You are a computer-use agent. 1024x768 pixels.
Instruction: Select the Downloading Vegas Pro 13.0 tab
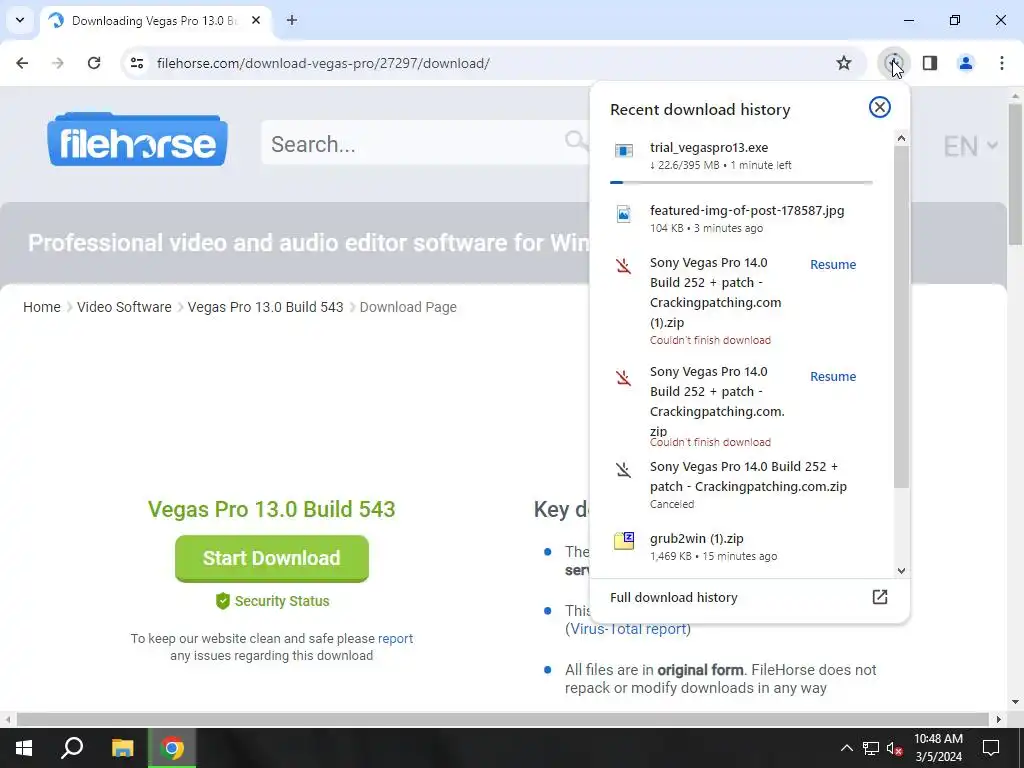pos(155,21)
